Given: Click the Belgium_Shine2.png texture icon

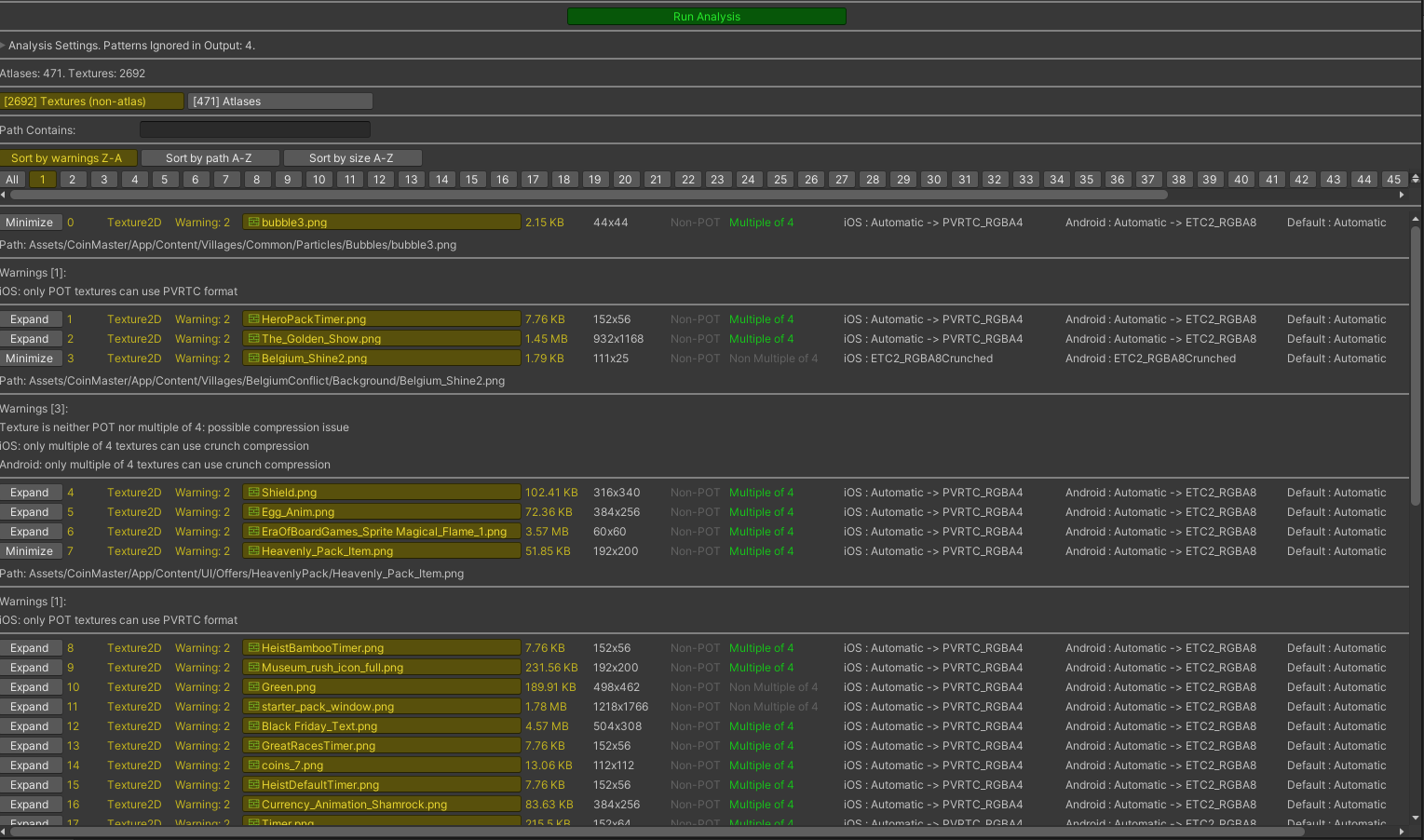Looking at the screenshot, I should [252, 359].
